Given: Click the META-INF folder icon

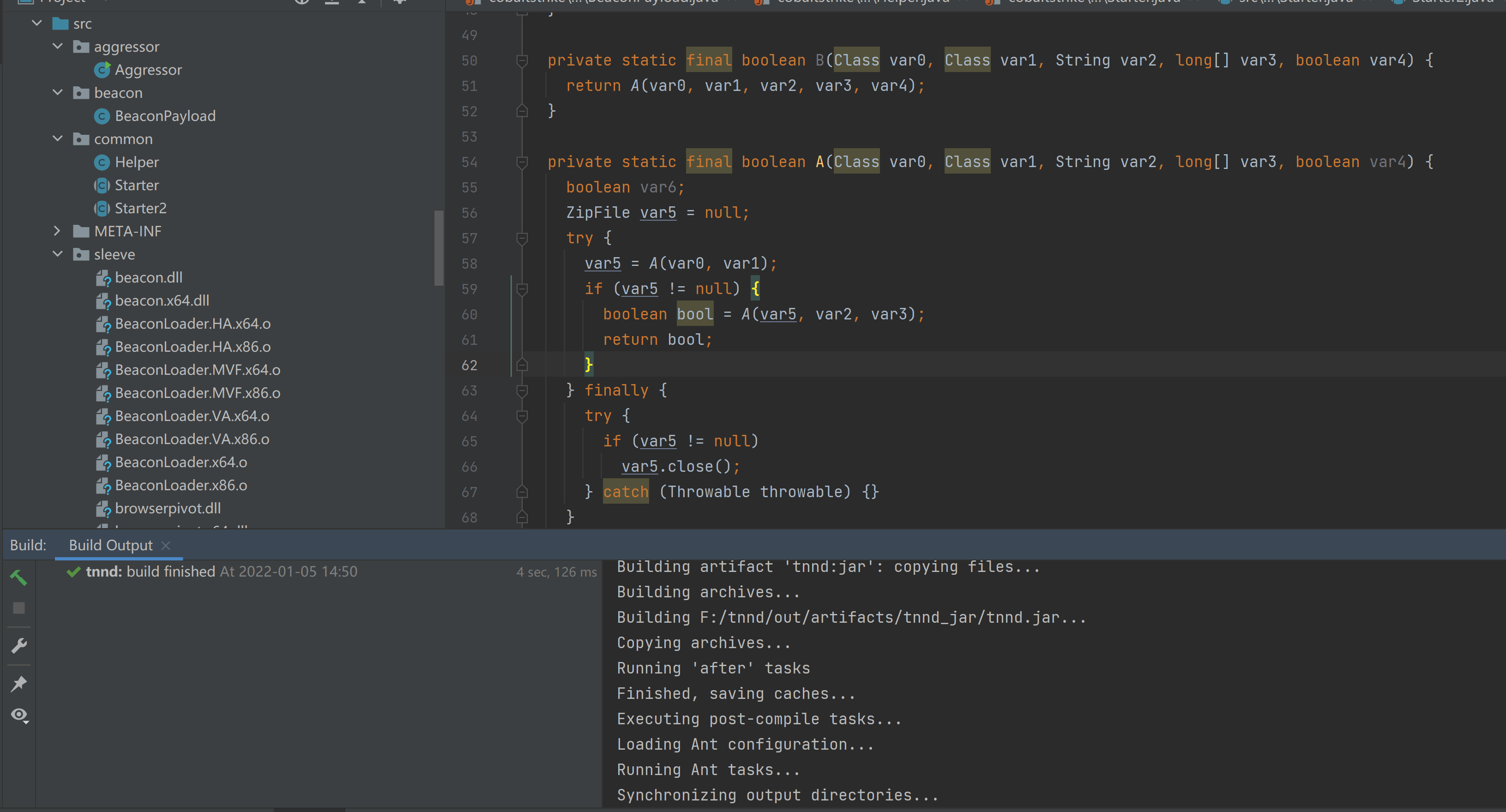Looking at the screenshot, I should point(81,231).
